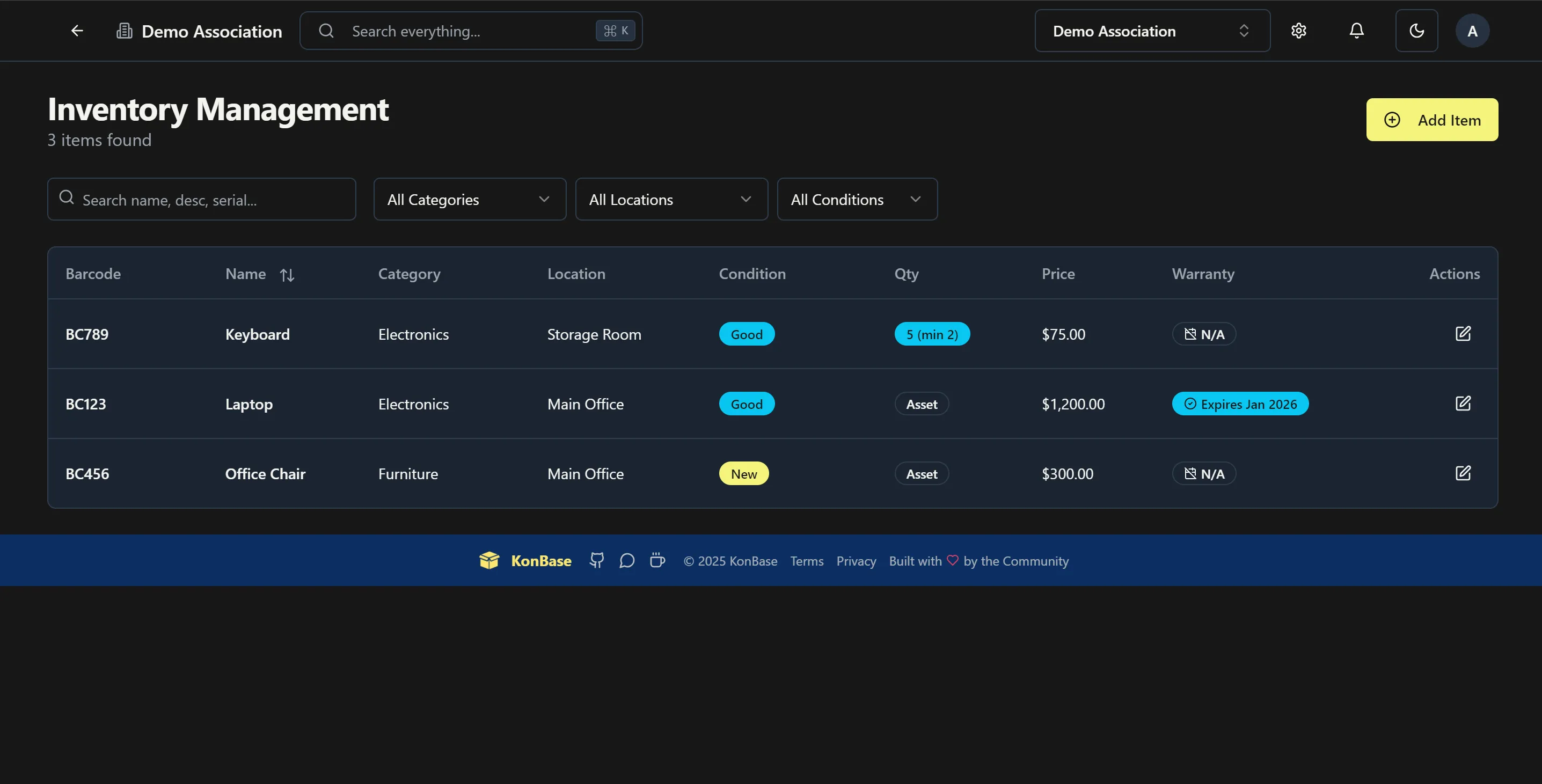Screen dimensions: 1542x784
Task: Open settings using the gear icon
Action: coord(1299,31)
